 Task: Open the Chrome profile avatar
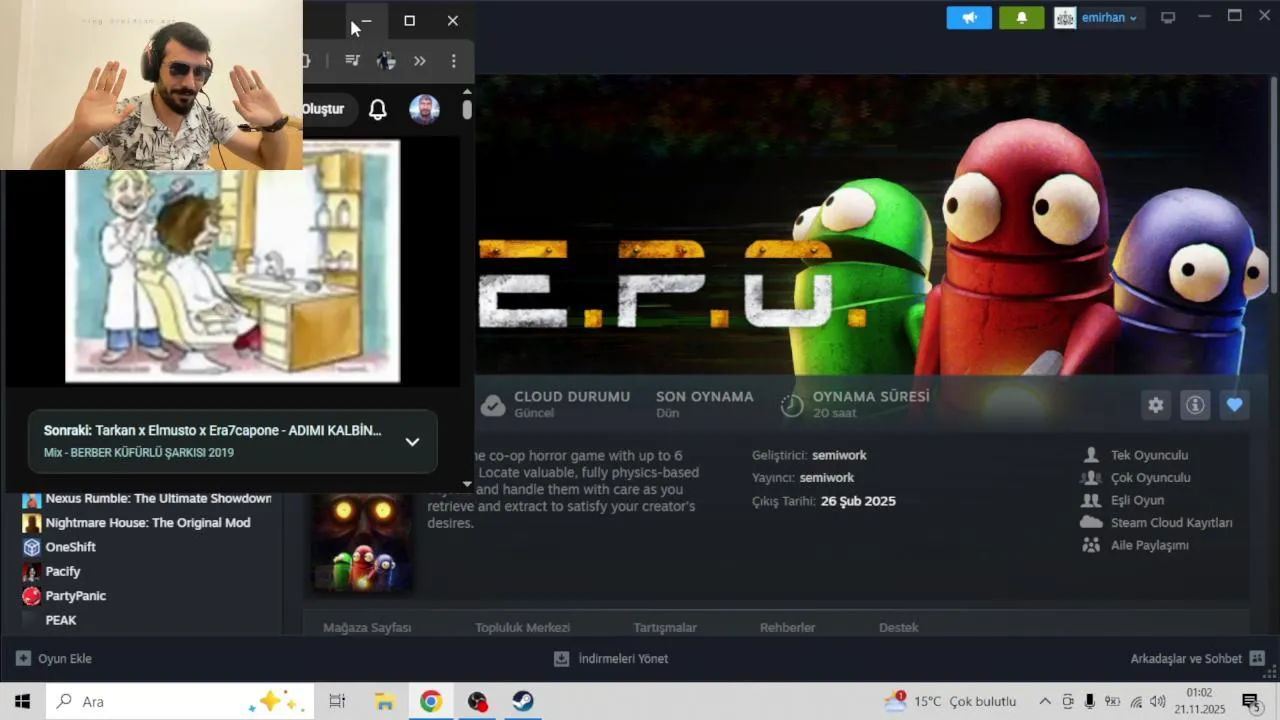tap(386, 61)
